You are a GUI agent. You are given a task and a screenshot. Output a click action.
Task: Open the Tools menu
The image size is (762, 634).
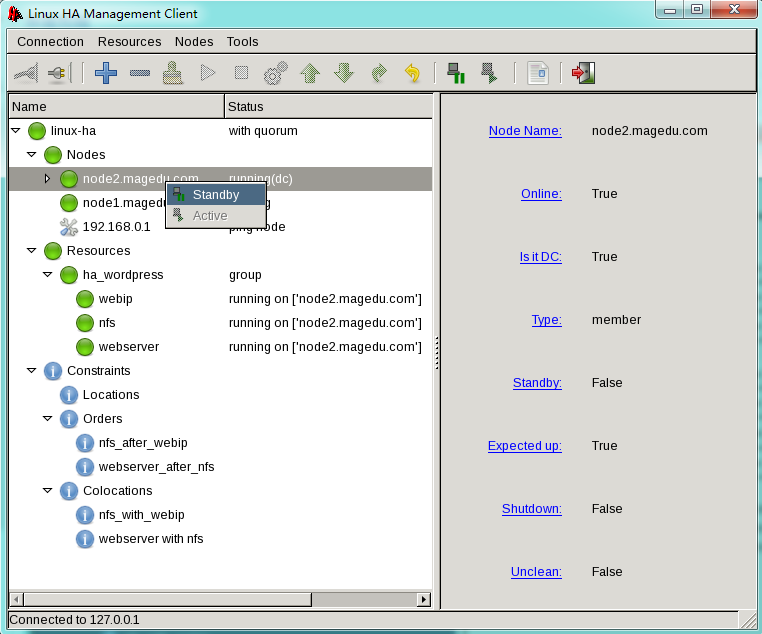click(x=242, y=42)
